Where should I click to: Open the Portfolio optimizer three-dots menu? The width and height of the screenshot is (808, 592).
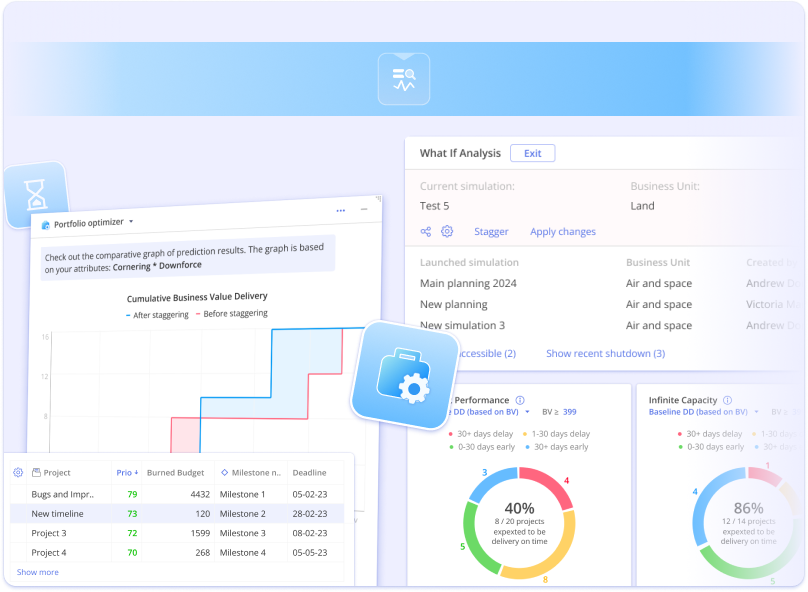[341, 210]
